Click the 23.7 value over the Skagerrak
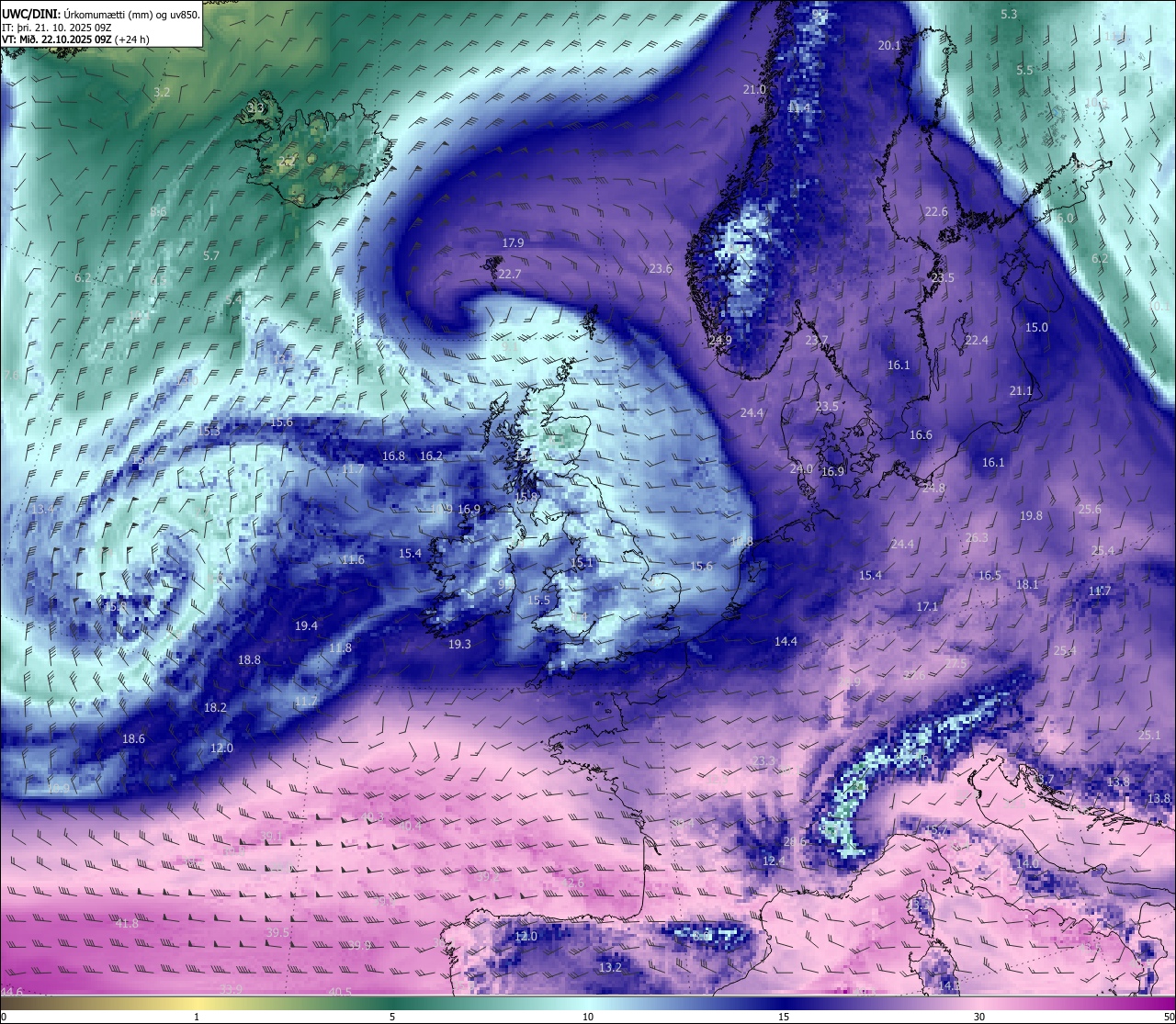 817,340
